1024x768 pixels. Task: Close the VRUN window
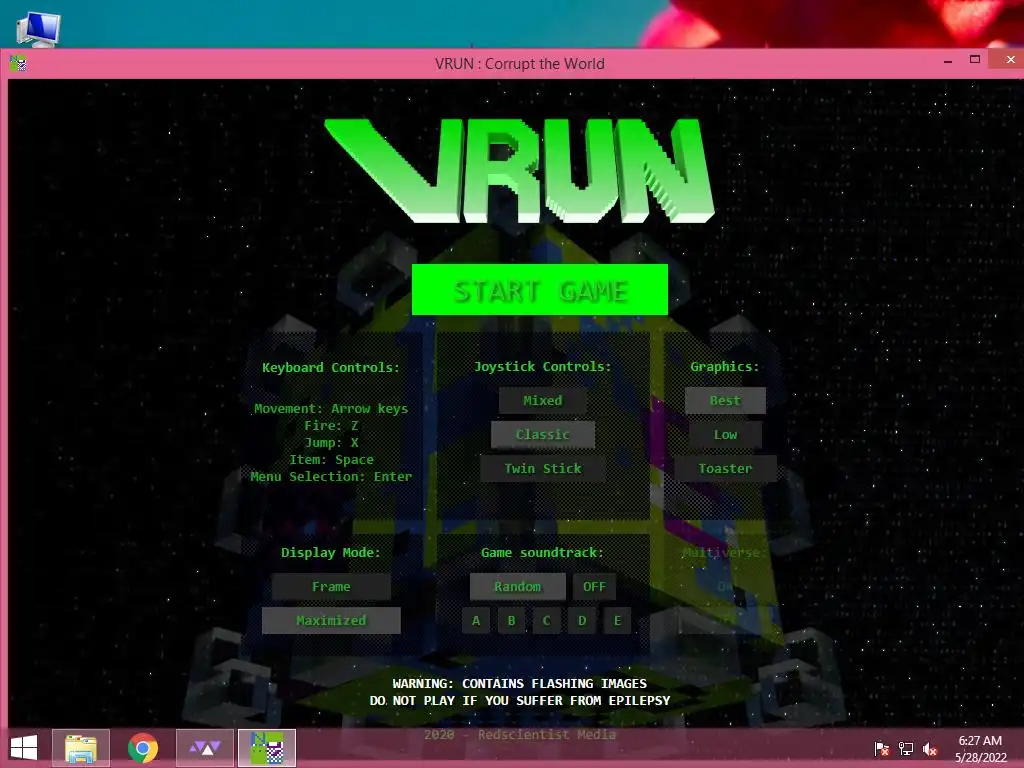point(1010,59)
